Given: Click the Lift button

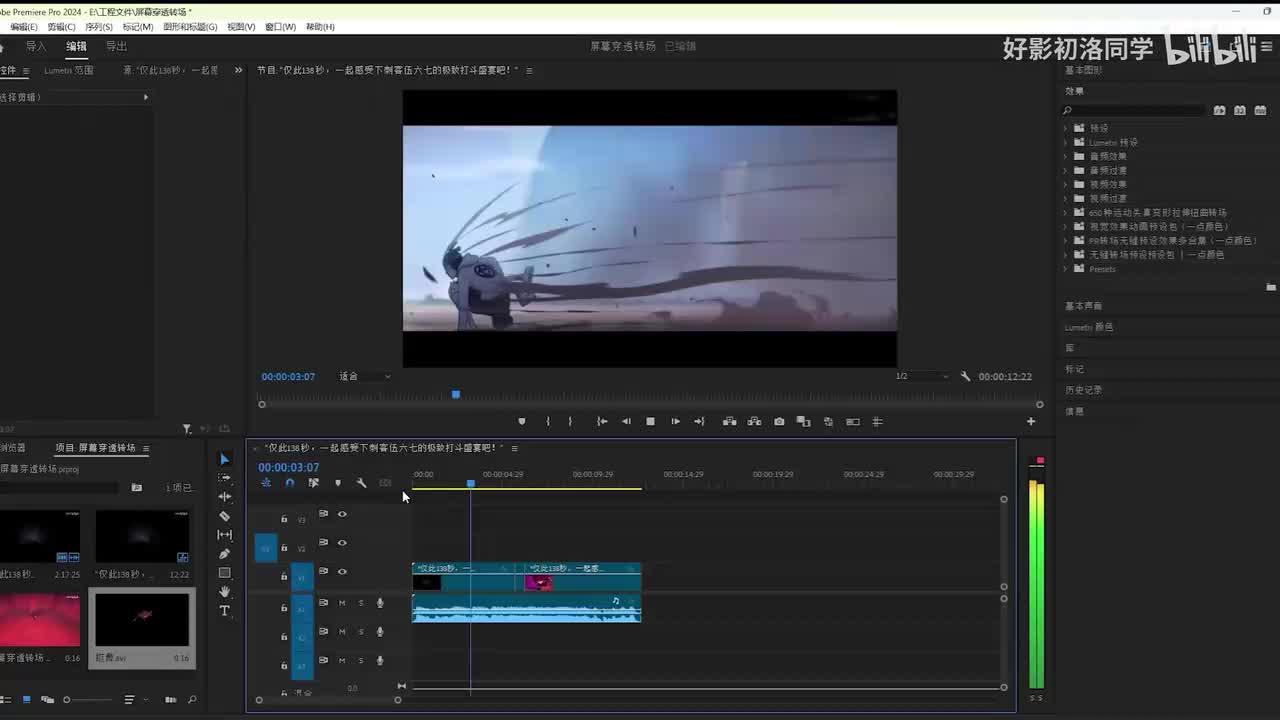Looking at the screenshot, I should coord(729,422).
